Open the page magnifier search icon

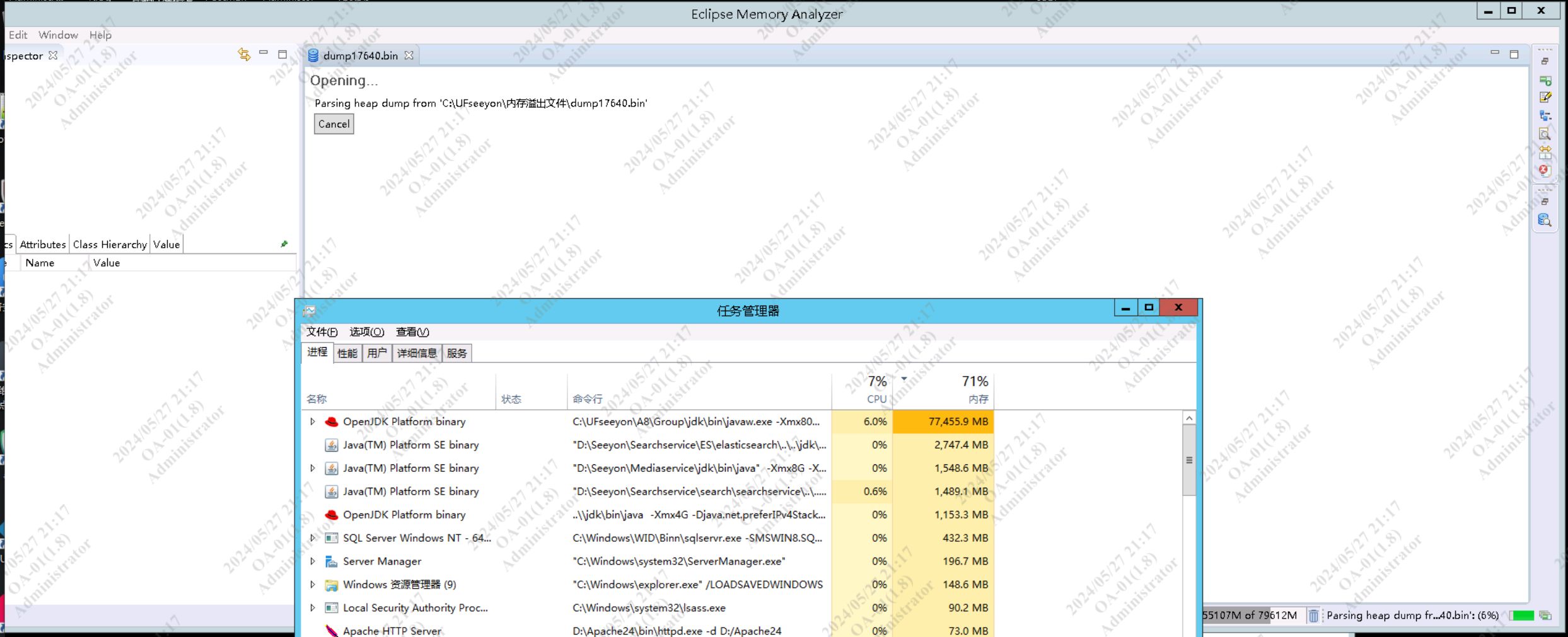pos(1545,134)
